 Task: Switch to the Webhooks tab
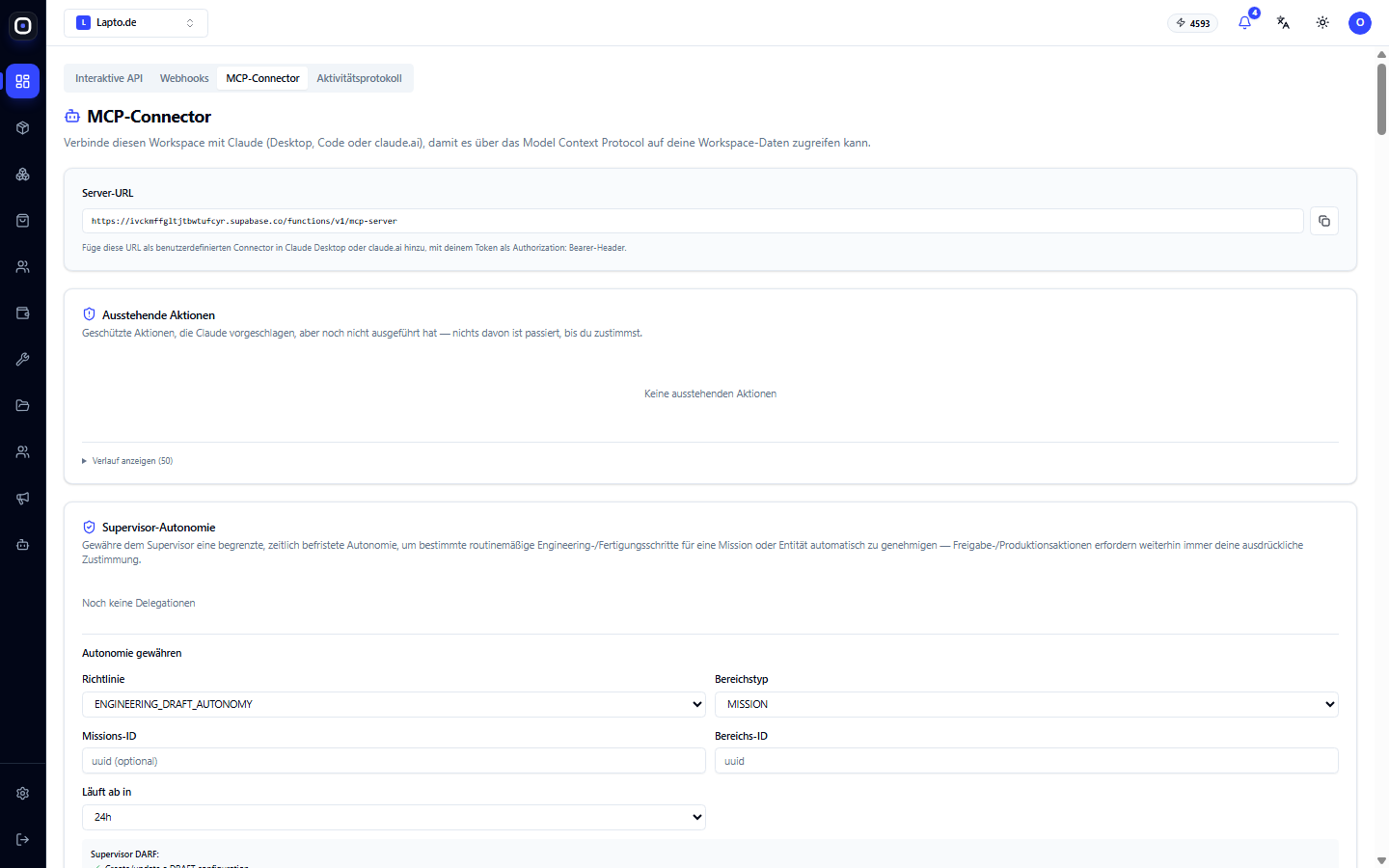click(184, 78)
